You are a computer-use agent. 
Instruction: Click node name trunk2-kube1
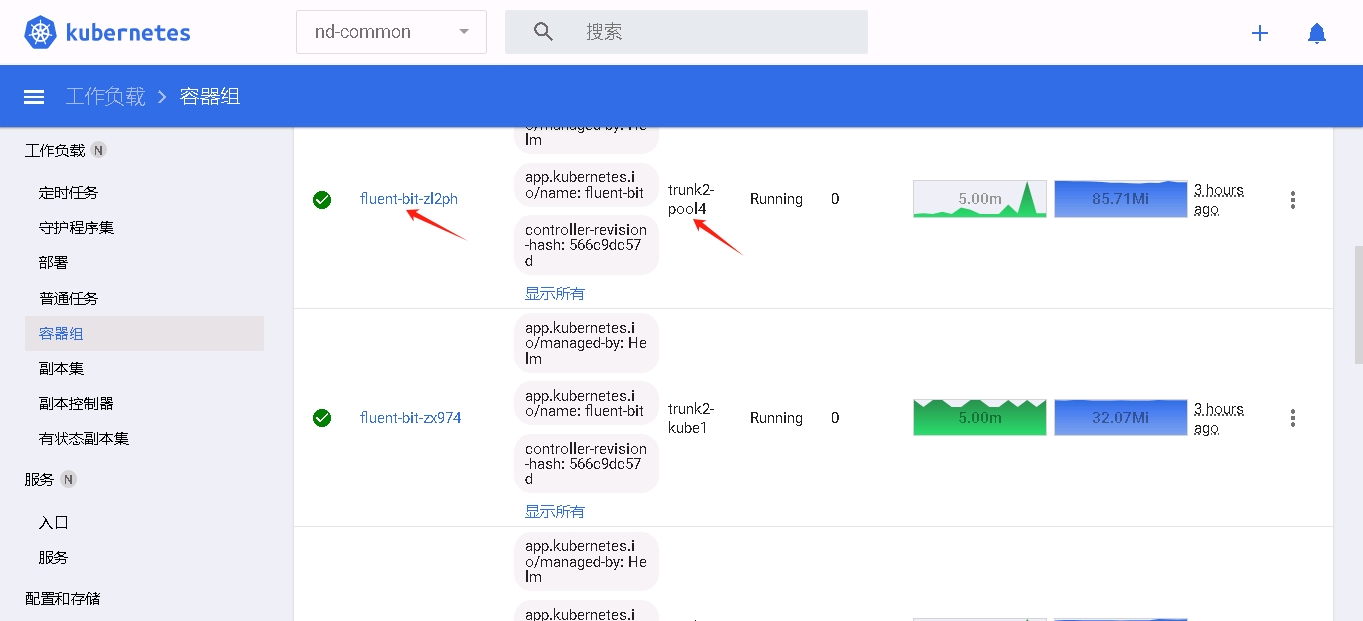(691, 418)
